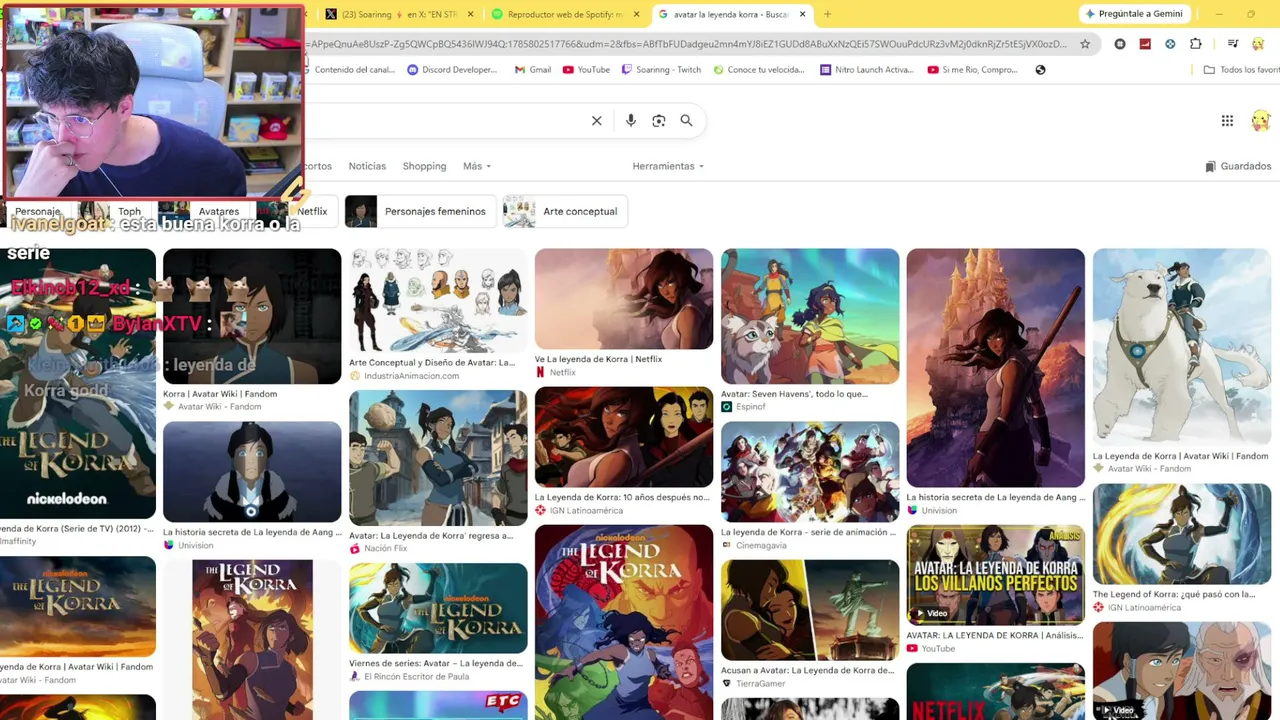Open the Google account avatar menu
Viewport: 1280px width, 720px height.
click(1260, 121)
